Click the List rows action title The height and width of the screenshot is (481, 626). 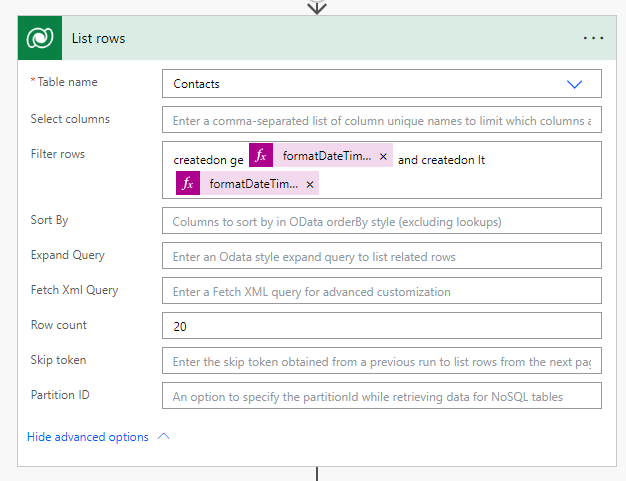[x=98, y=38]
